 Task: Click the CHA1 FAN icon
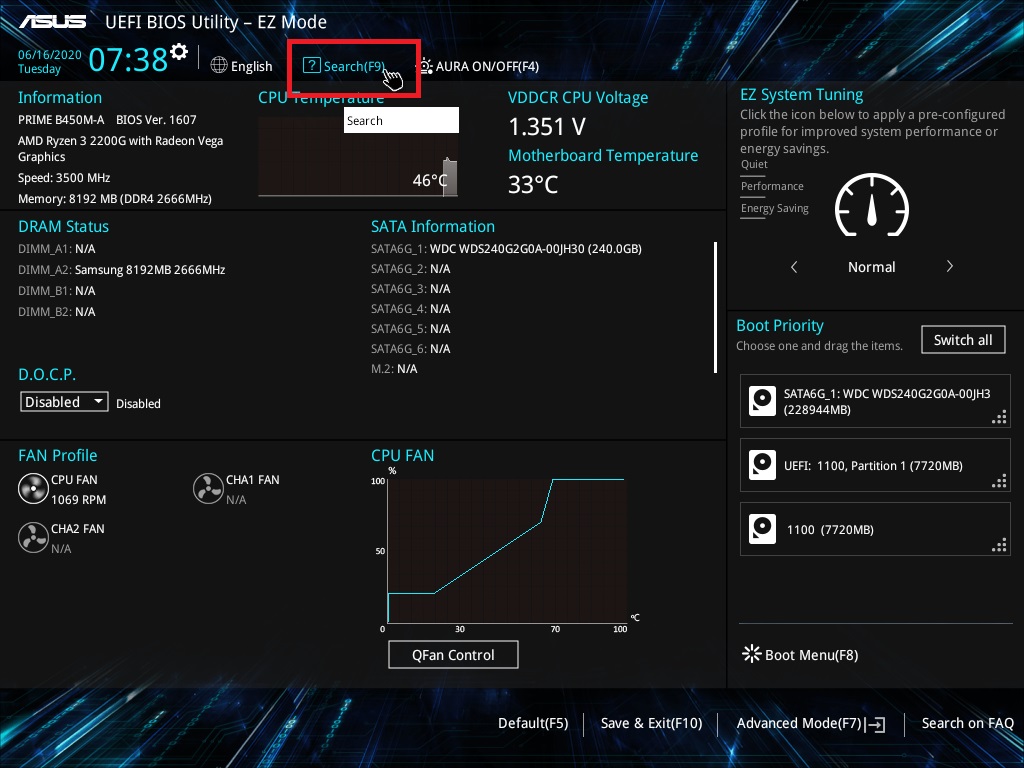208,488
